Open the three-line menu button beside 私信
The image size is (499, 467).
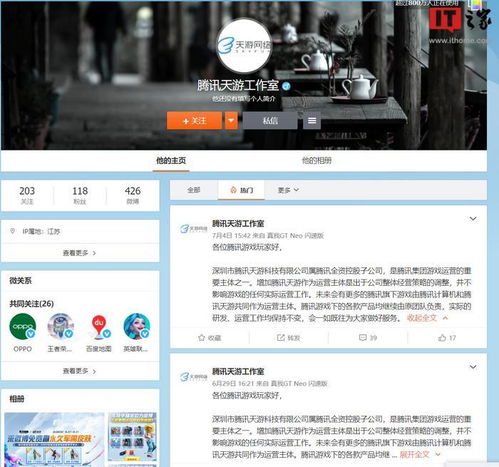point(312,120)
